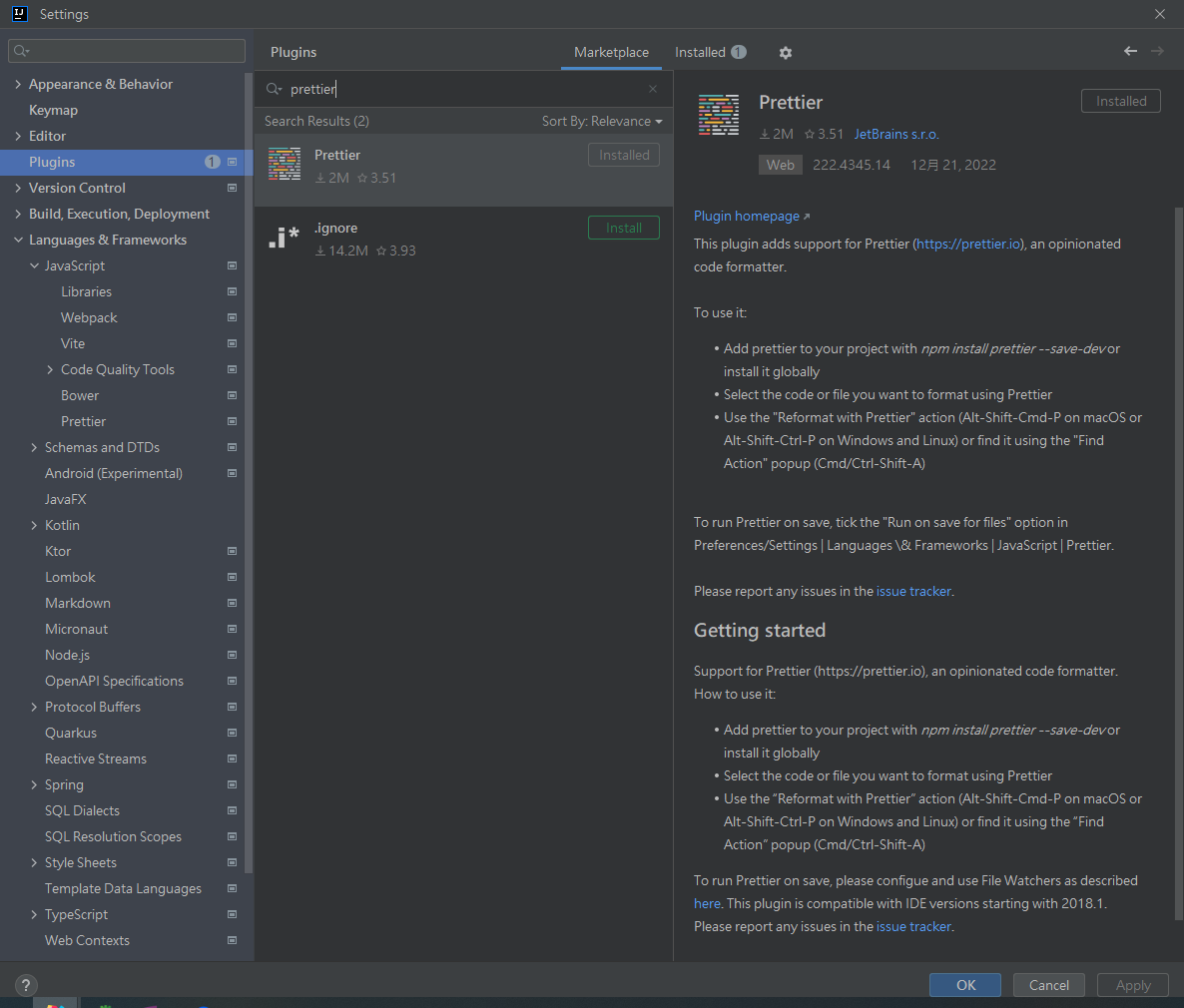1184x1008 pixels.
Task: Click project-level icon beside Plugins row
Action: [x=232, y=163]
